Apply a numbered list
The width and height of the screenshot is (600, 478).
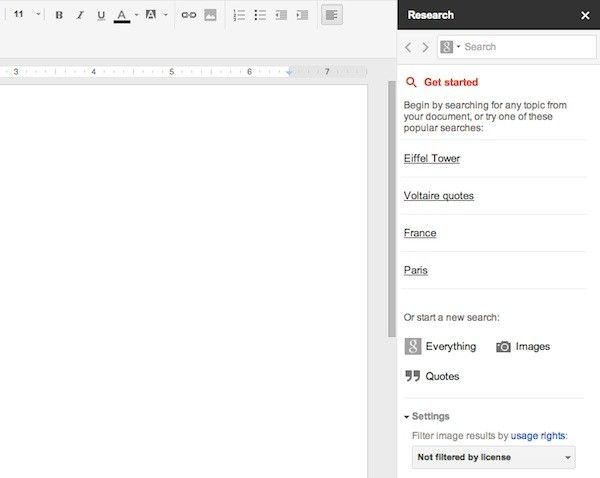tap(239, 15)
